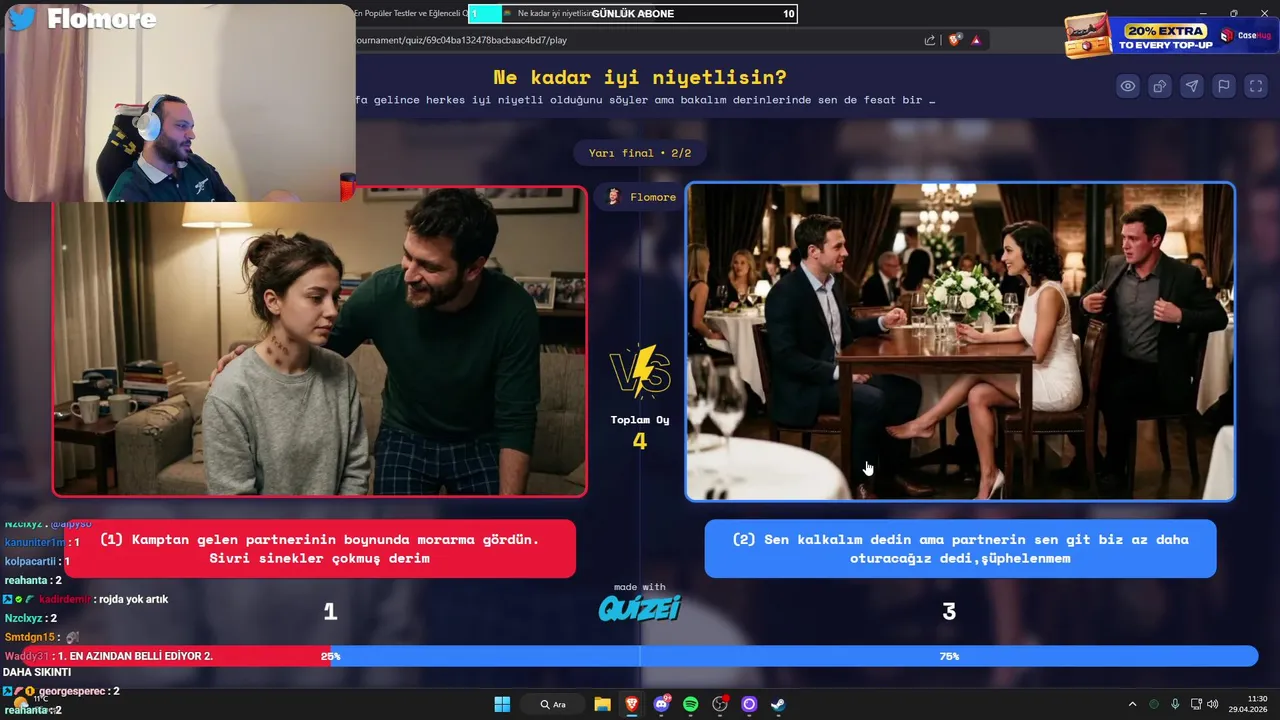Viewport: 1280px width, 720px height.
Task: Open the Brave Shields lion icon
Action: 955,40
